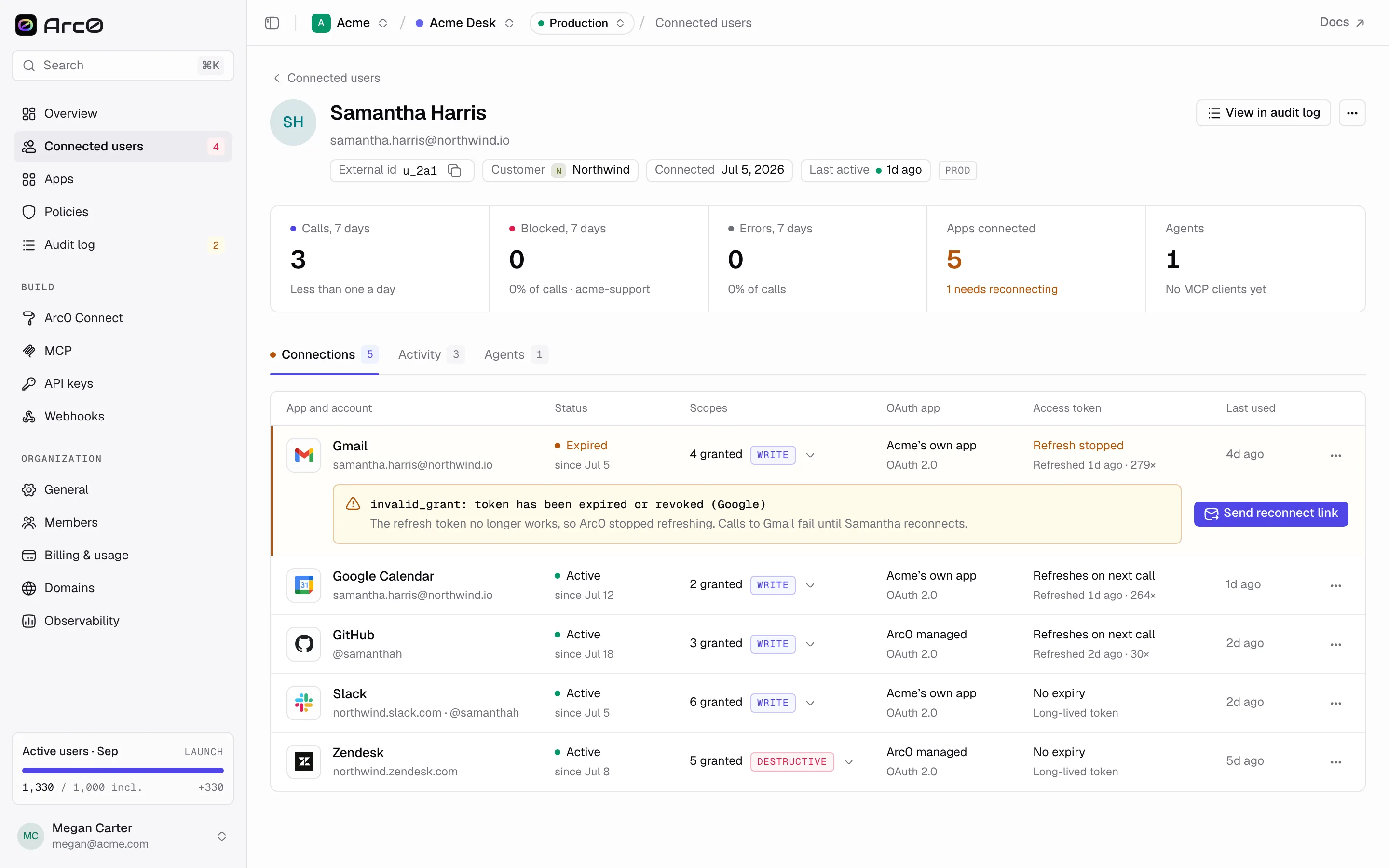Click the SH avatar of Samantha Harris
This screenshot has height=868, width=1389.
(x=293, y=122)
